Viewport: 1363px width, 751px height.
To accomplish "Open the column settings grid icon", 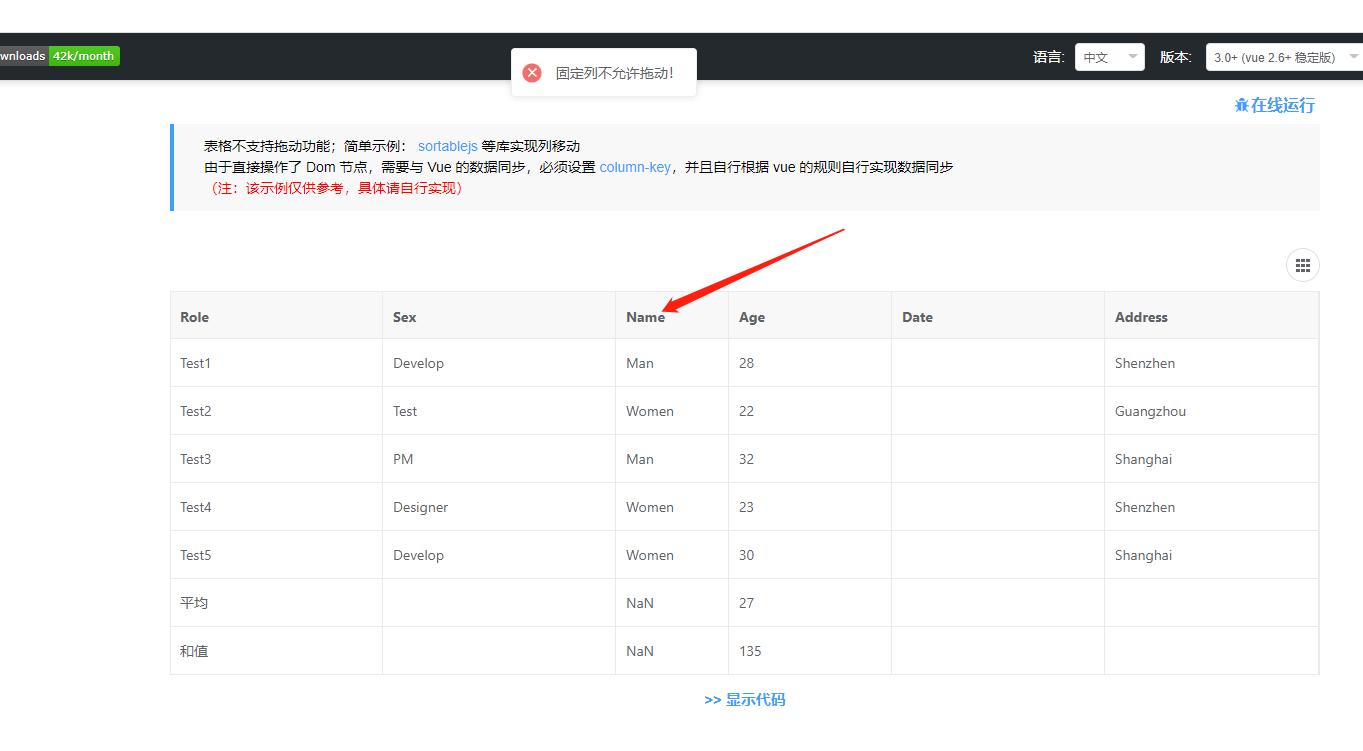I will point(1302,265).
